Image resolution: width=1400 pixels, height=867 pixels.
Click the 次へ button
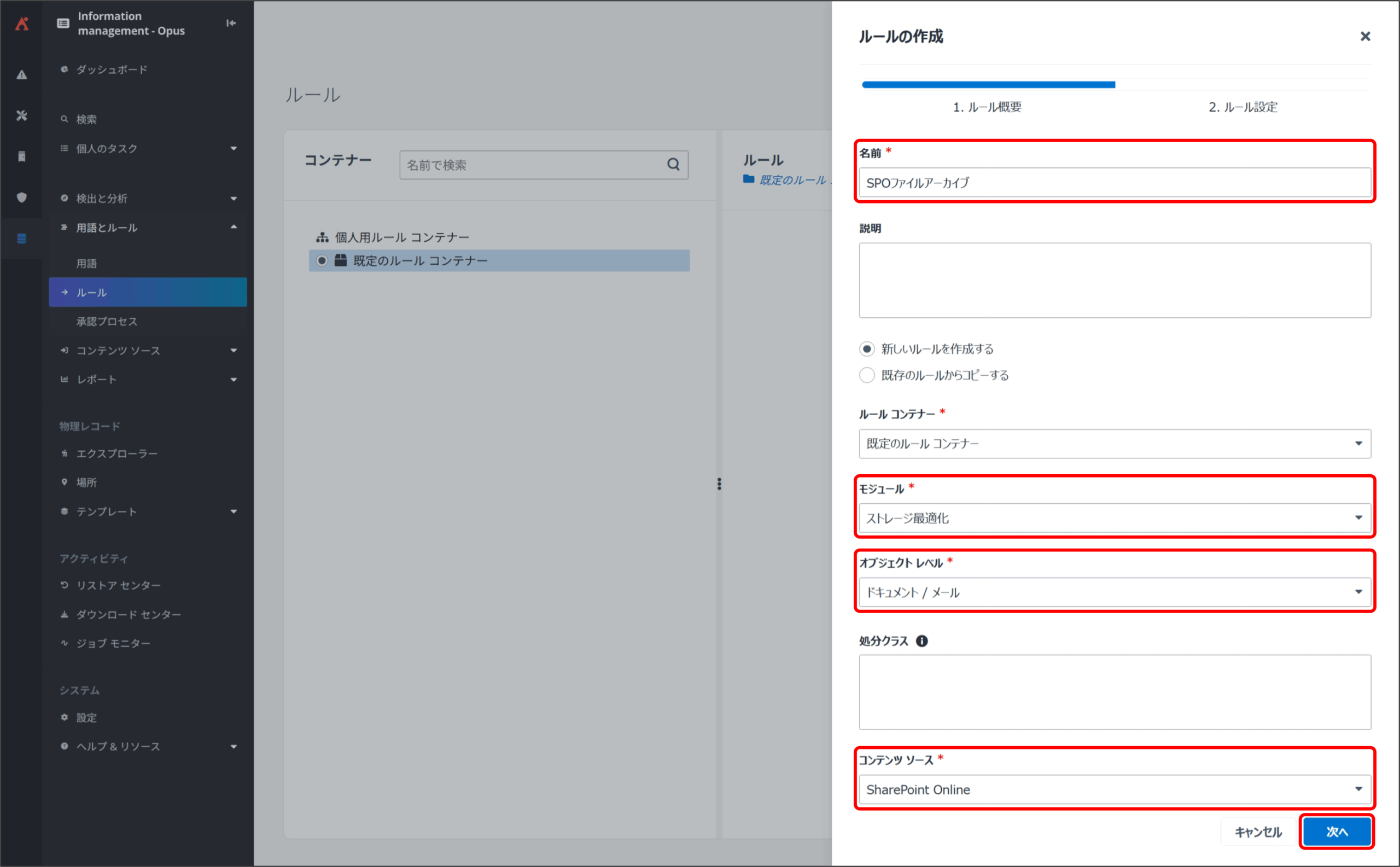[1337, 831]
